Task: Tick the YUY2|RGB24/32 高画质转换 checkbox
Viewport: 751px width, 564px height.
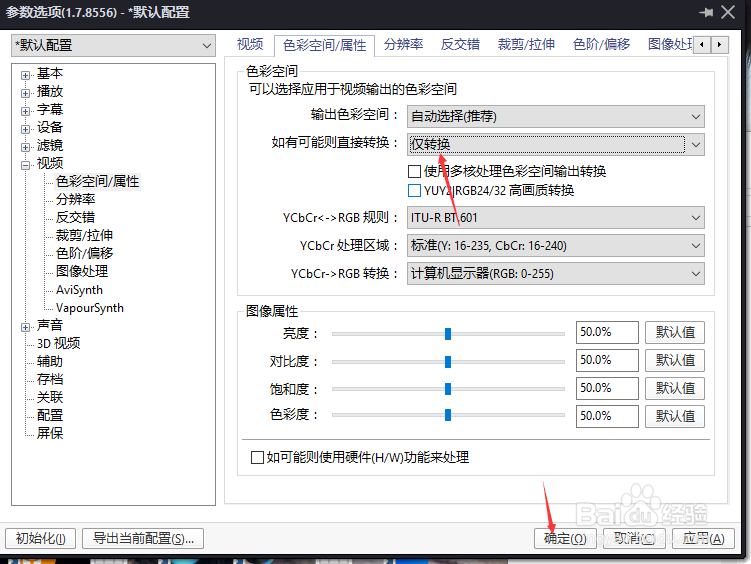Action: tap(414, 191)
